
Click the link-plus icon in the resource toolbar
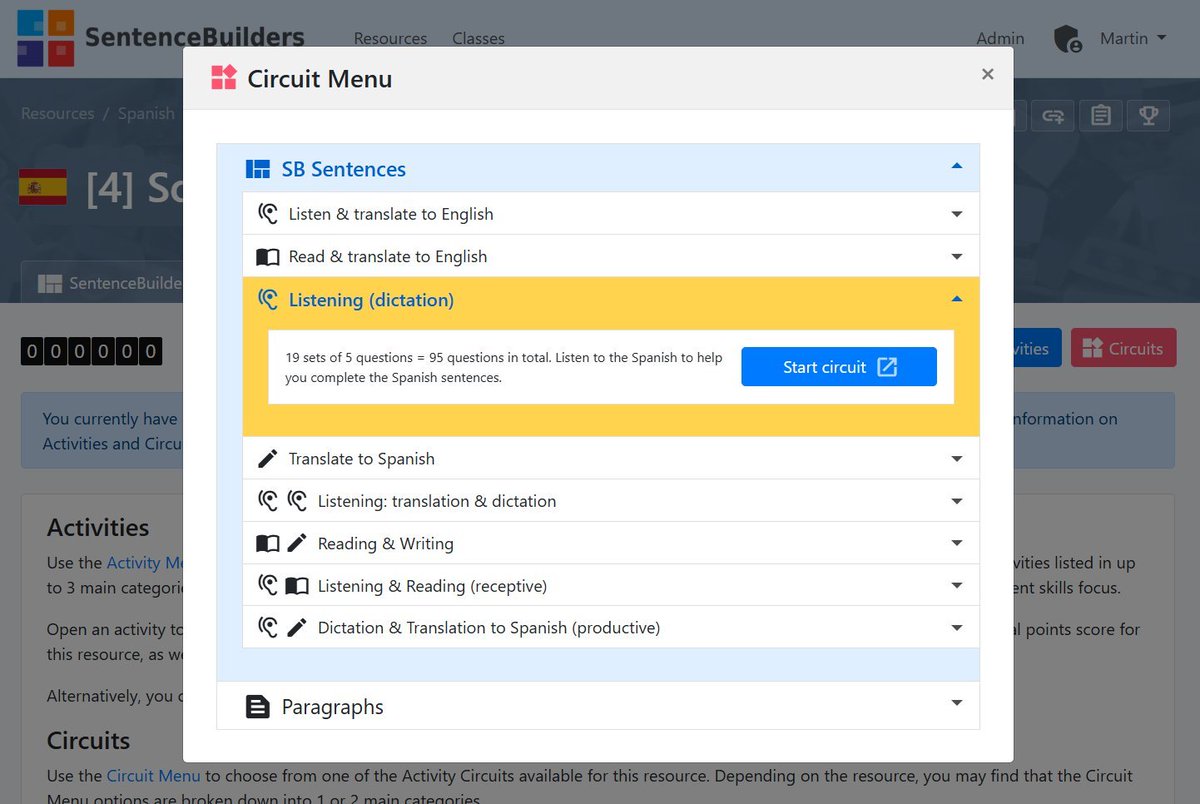pos(1053,115)
